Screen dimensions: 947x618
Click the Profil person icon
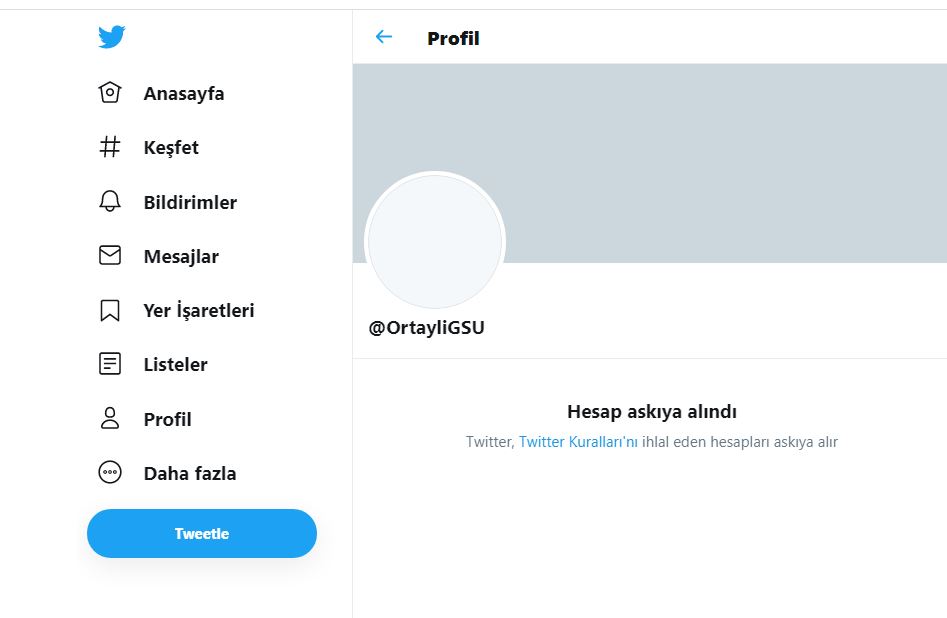click(110, 419)
